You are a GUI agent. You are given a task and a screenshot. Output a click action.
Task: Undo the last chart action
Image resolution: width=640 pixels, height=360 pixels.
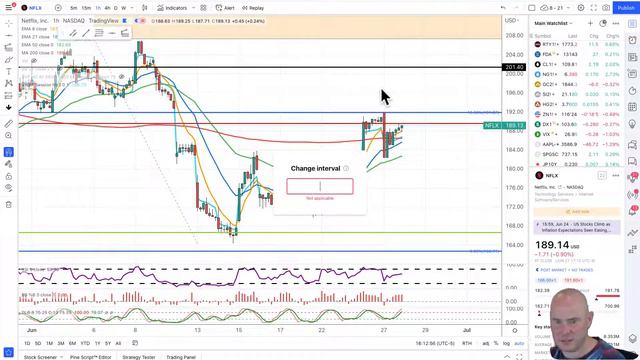click(x=503, y=8)
